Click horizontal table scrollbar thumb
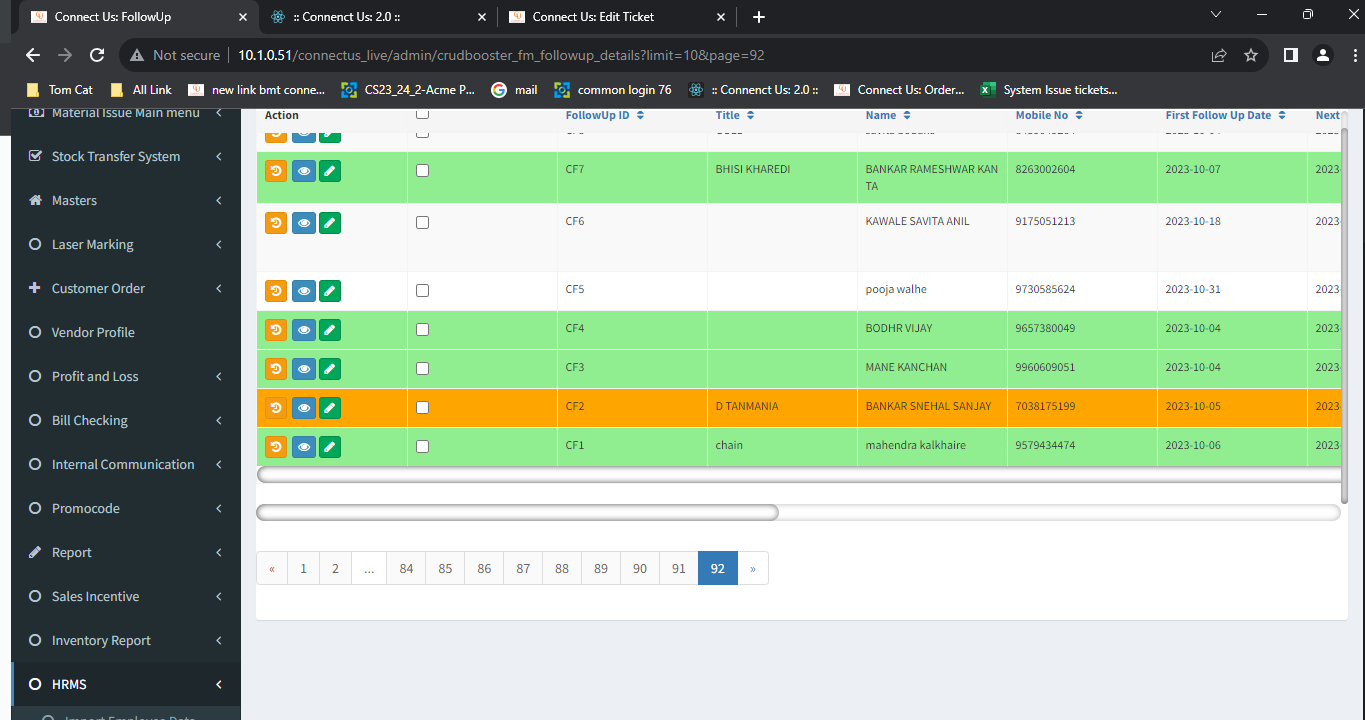This screenshot has width=1365, height=720. (517, 512)
